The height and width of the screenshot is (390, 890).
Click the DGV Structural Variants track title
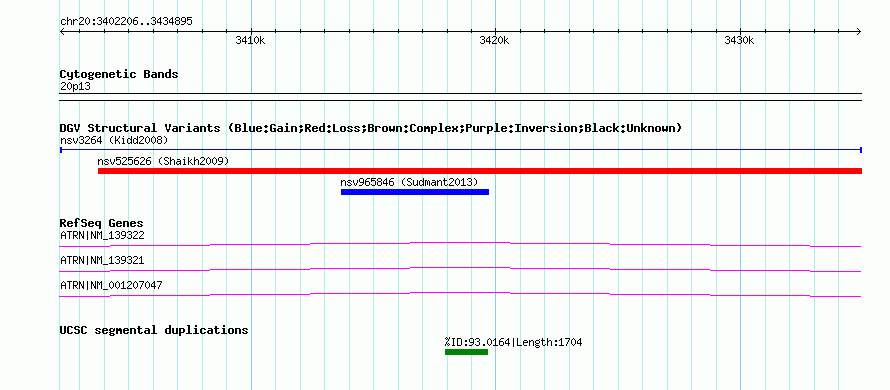pyautogui.click(x=371, y=128)
